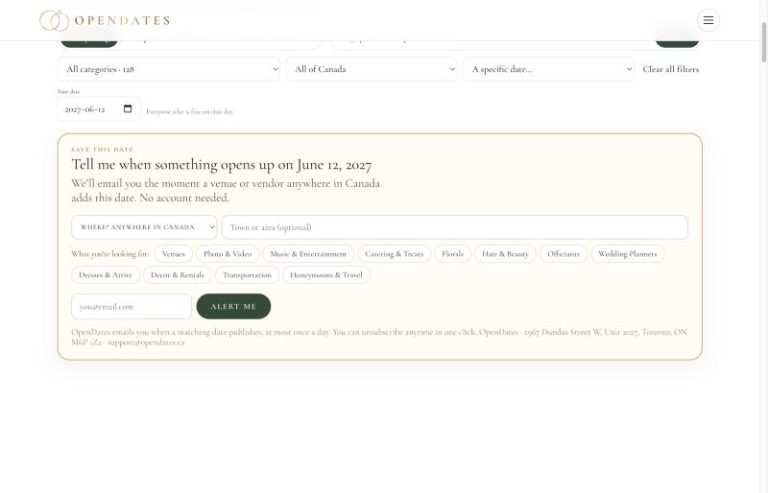Toggle the Dresses & Attire chip

[x=105, y=275]
